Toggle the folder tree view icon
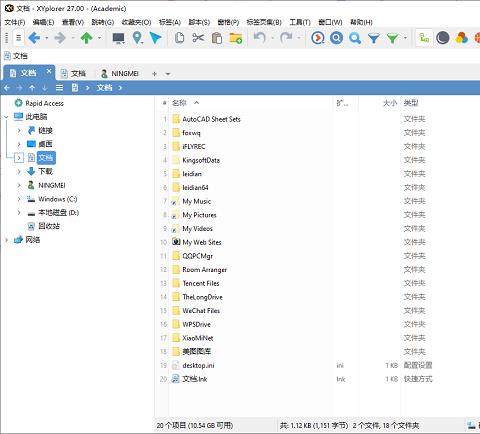Screen dimensions: 480x434 tap(424, 38)
